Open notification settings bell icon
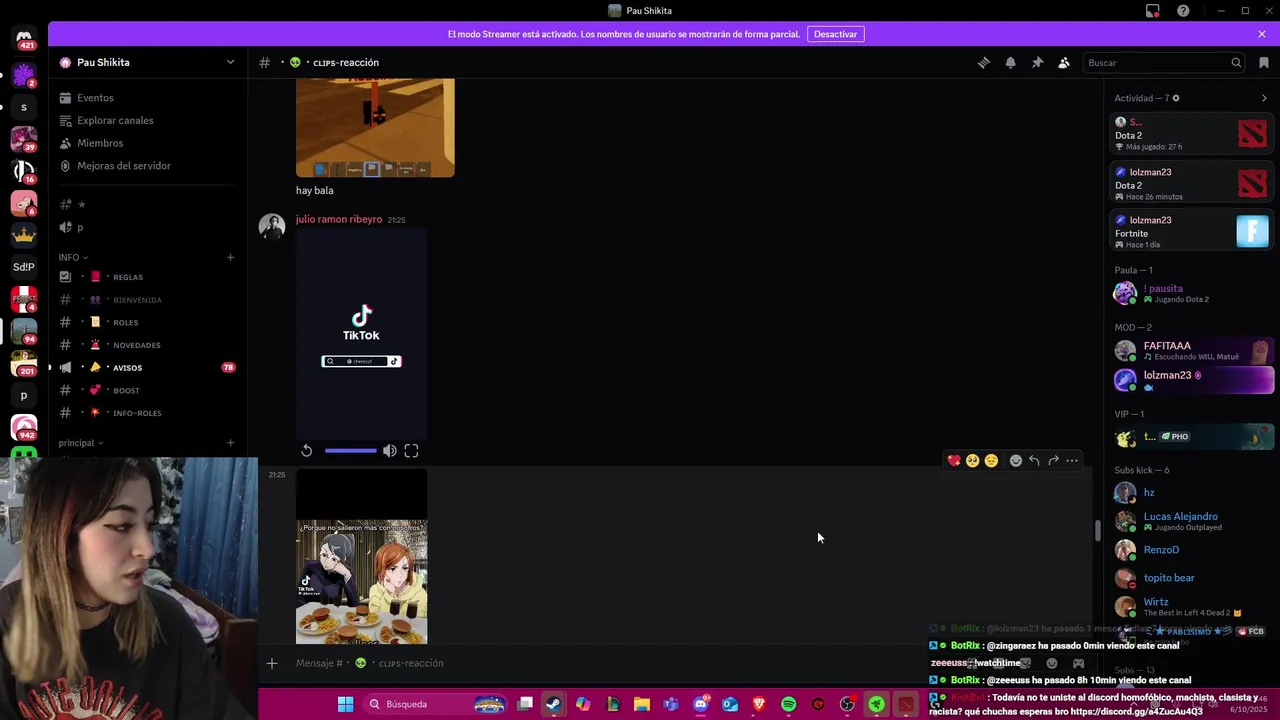Screen dimensions: 1280x720 (x=1010, y=62)
